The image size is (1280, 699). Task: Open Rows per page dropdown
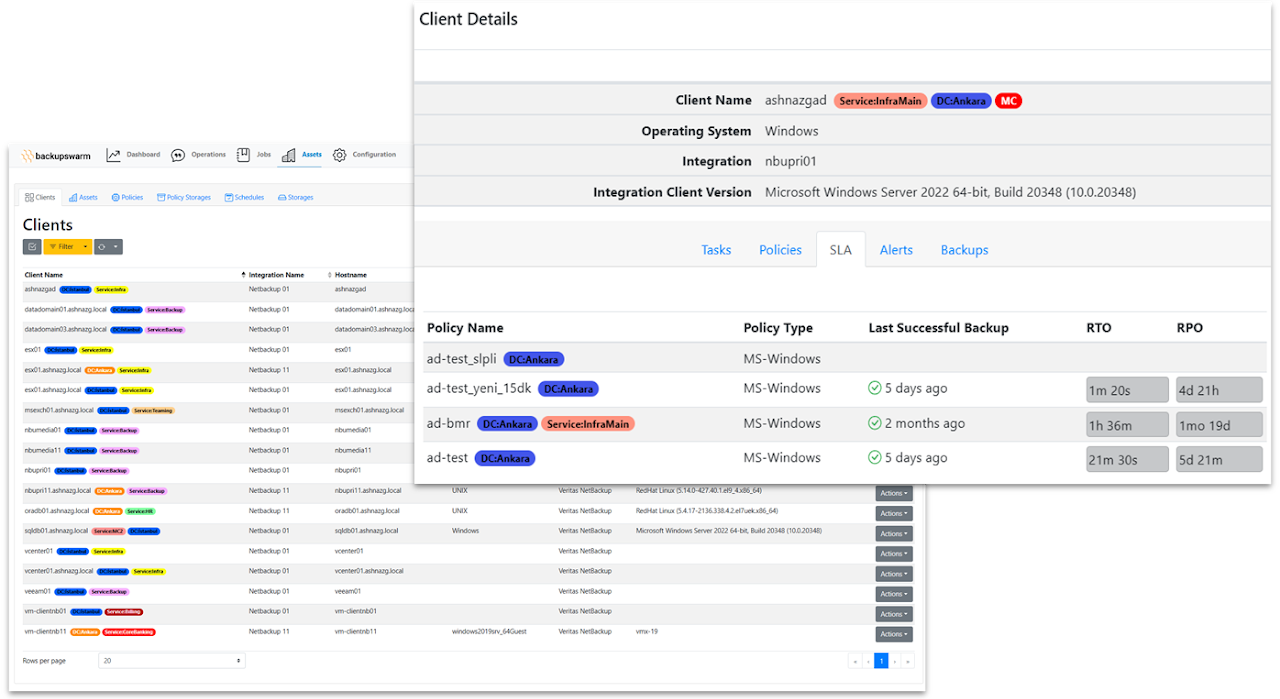pyautogui.click(x=171, y=661)
